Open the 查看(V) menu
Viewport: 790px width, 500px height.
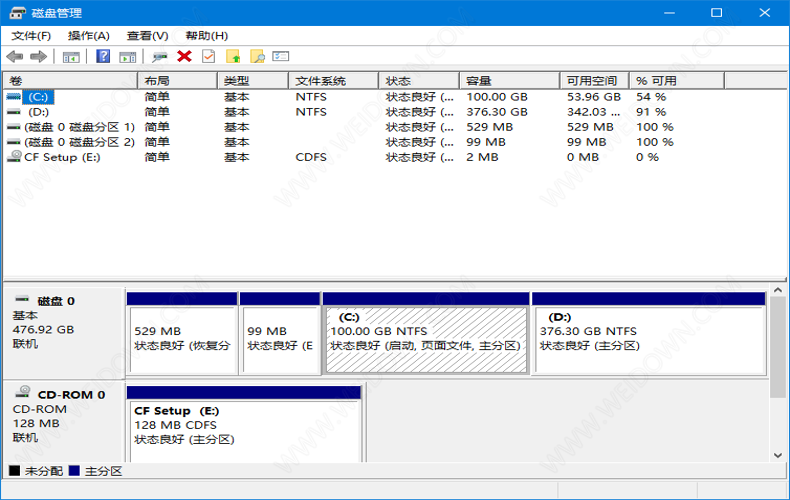[x=147, y=36]
